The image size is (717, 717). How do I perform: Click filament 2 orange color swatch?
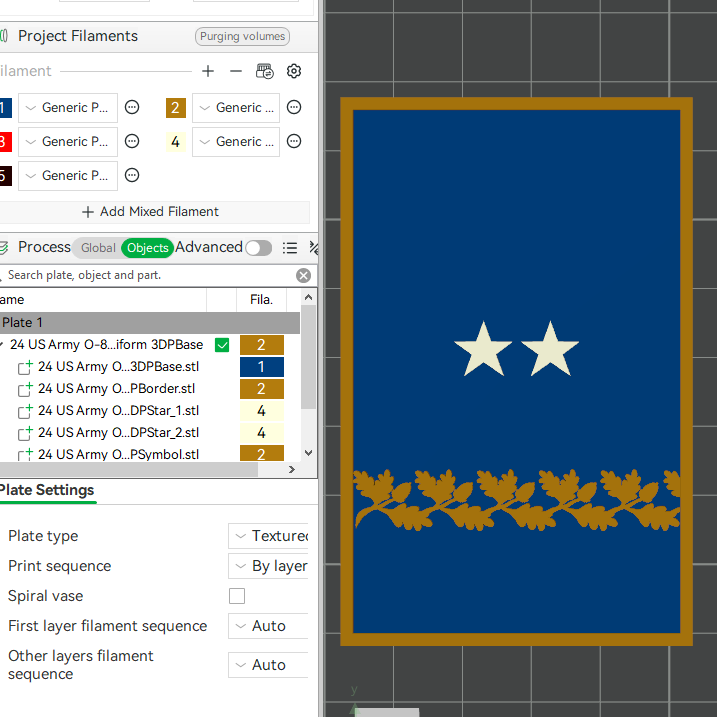click(x=176, y=108)
